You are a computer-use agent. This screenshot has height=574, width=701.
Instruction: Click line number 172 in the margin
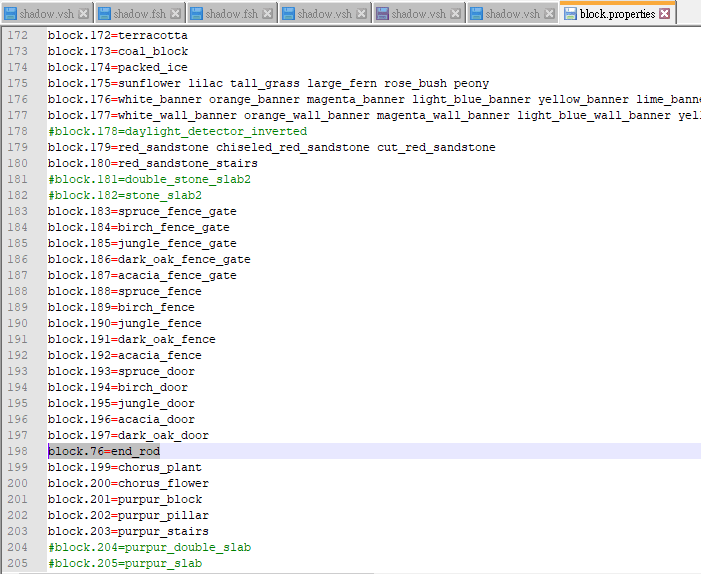(x=17, y=35)
